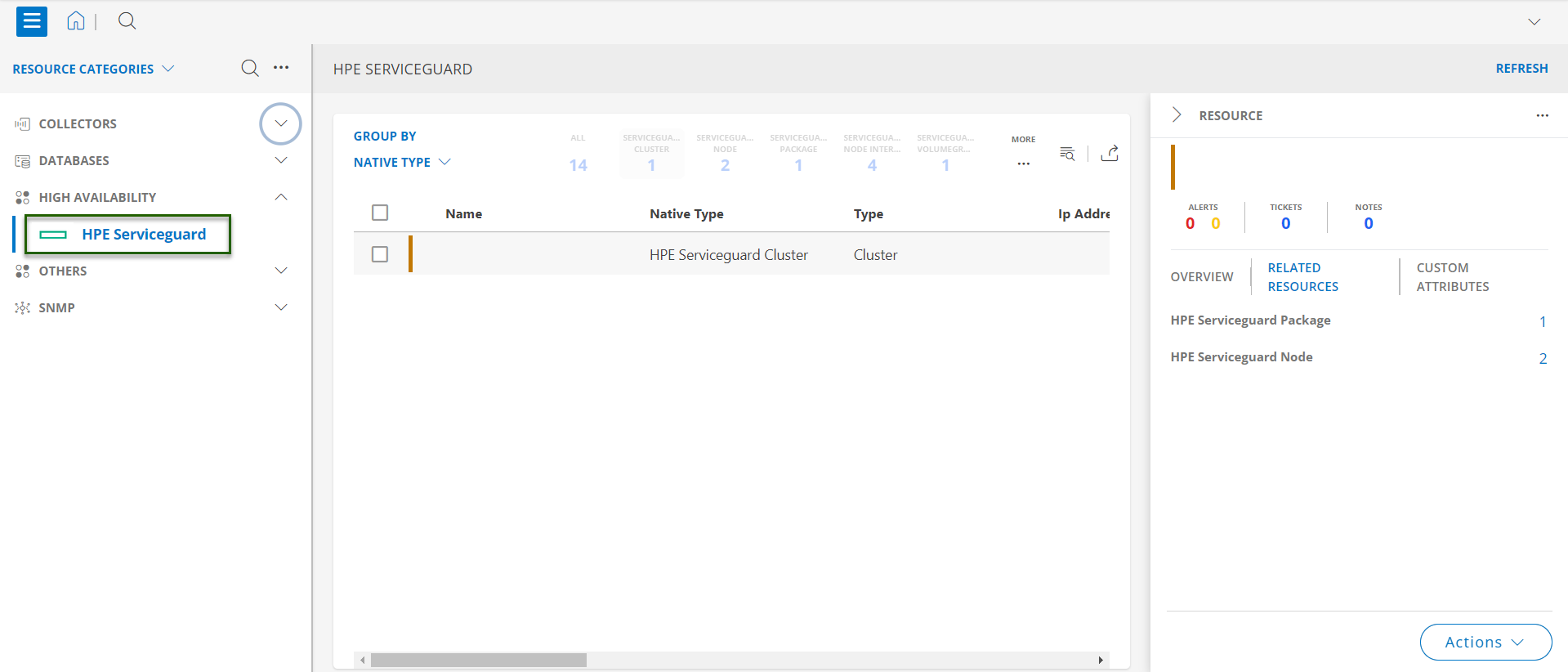The height and width of the screenshot is (672, 1568).
Task: Sort by the Ip Address column header
Action: pos(1083,213)
